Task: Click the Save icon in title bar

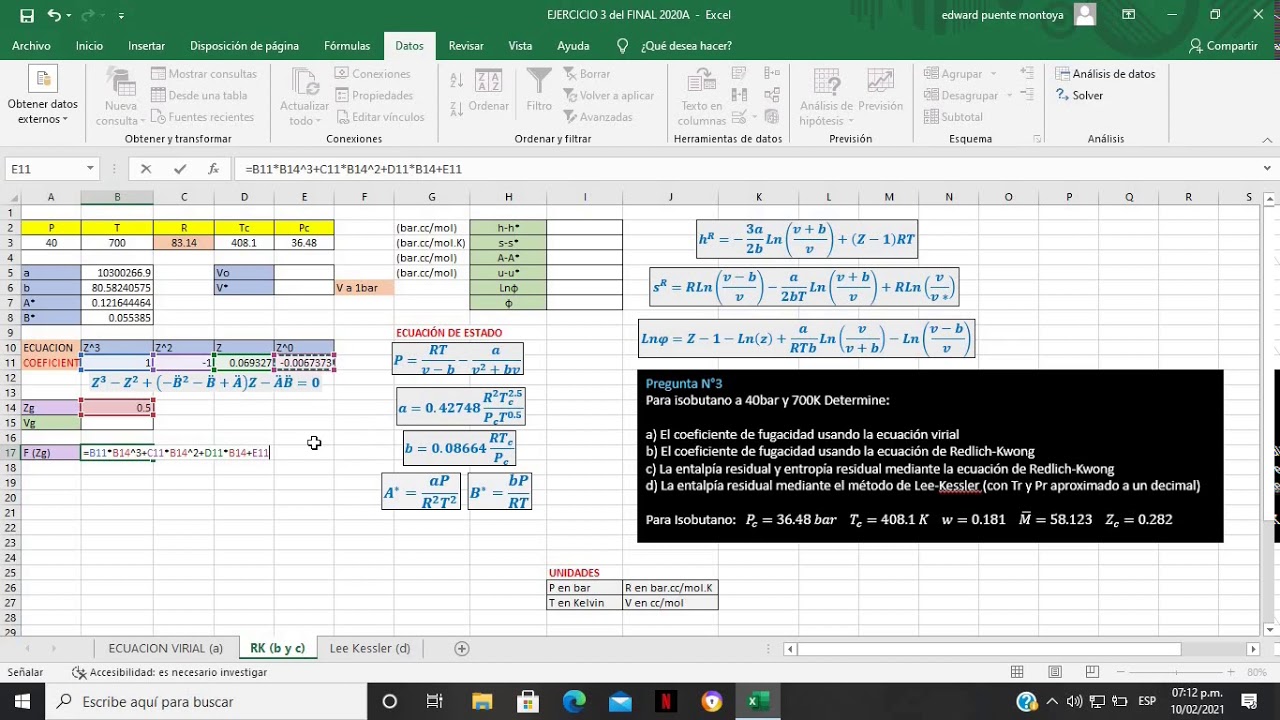Action: tap(27, 15)
